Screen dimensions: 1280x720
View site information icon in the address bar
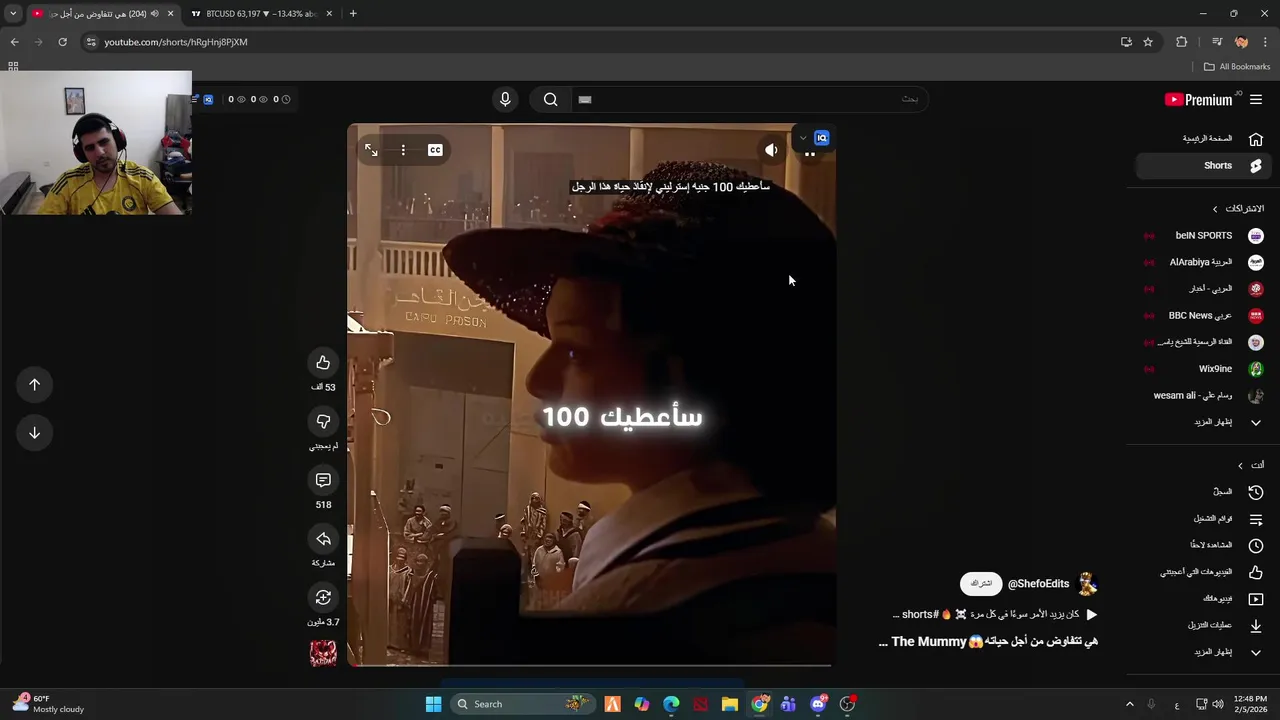[x=91, y=42]
